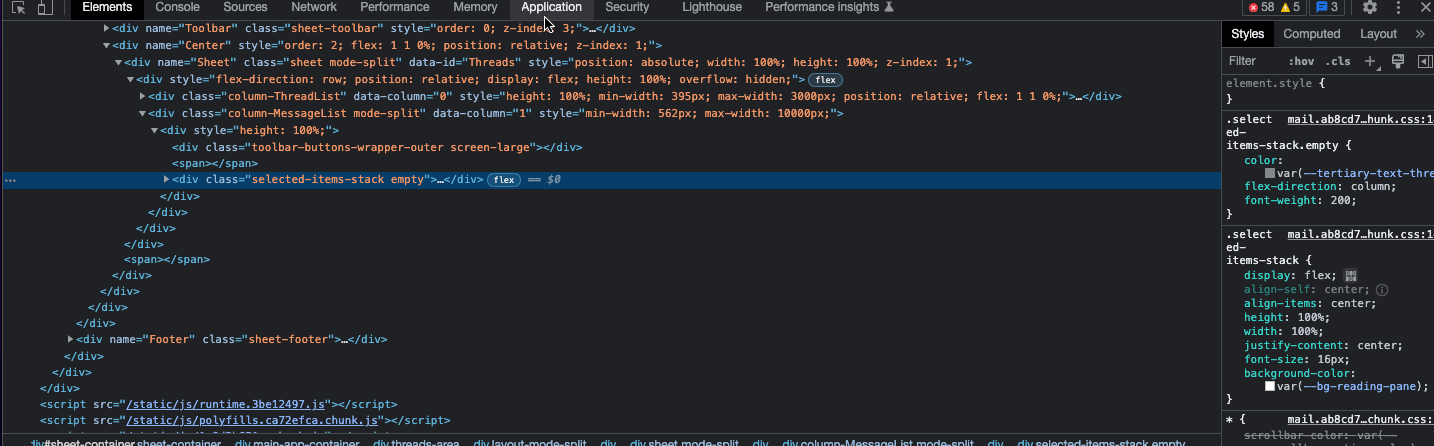Image resolution: width=1434 pixels, height=446 pixels.
Task: Open the Performance insights tab
Action: coord(829,7)
